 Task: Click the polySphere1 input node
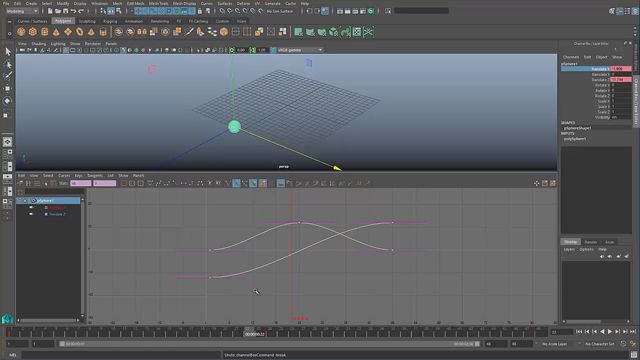[x=575, y=139]
